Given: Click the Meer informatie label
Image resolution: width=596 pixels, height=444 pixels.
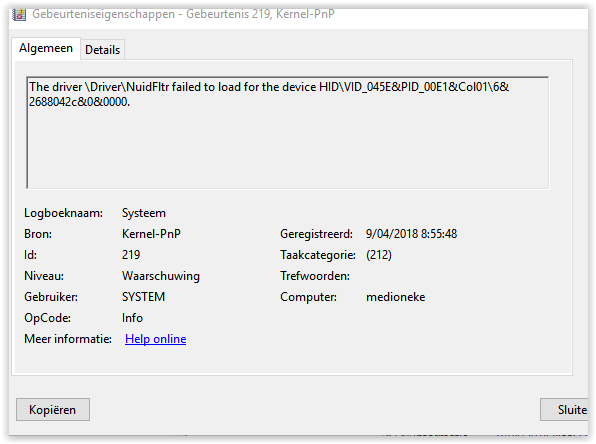Looking at the screenshot, I should [x=68, y=339].
